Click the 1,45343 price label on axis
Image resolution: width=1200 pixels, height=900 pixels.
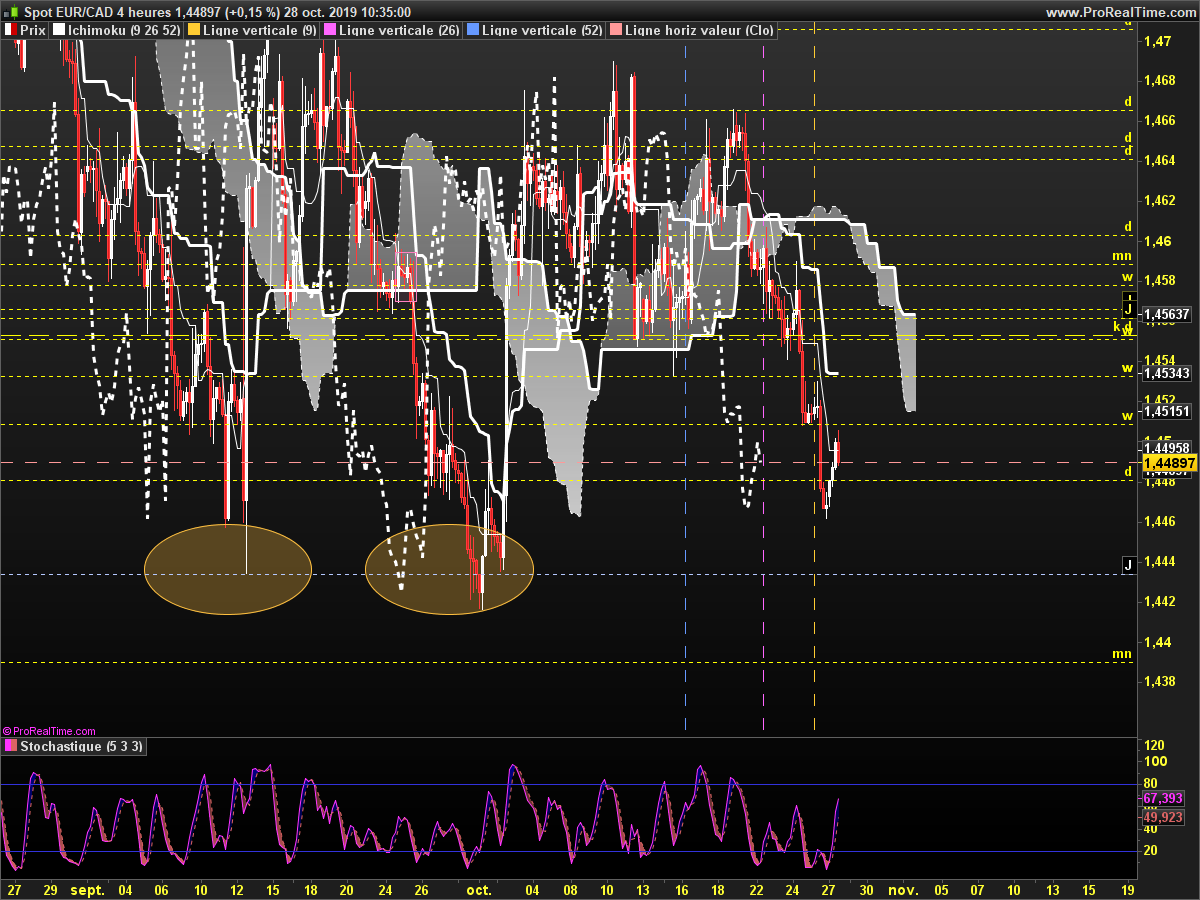click(x=1167, y=373)
